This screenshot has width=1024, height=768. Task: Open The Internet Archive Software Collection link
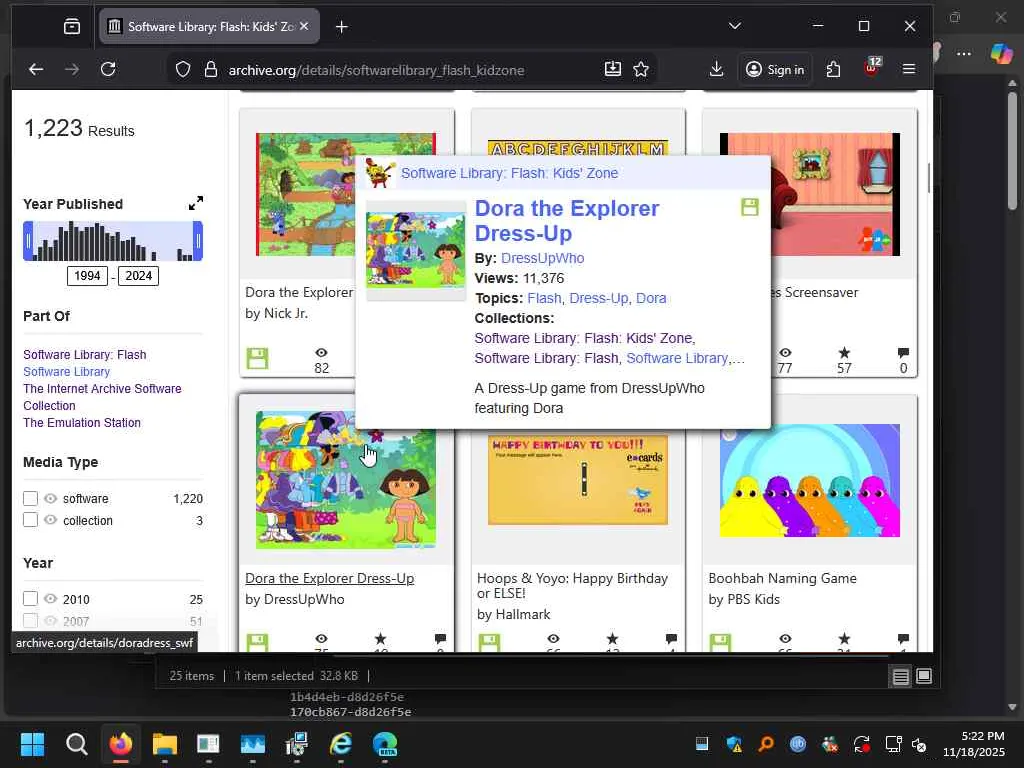pyautogui.click(x=103, y=397)
